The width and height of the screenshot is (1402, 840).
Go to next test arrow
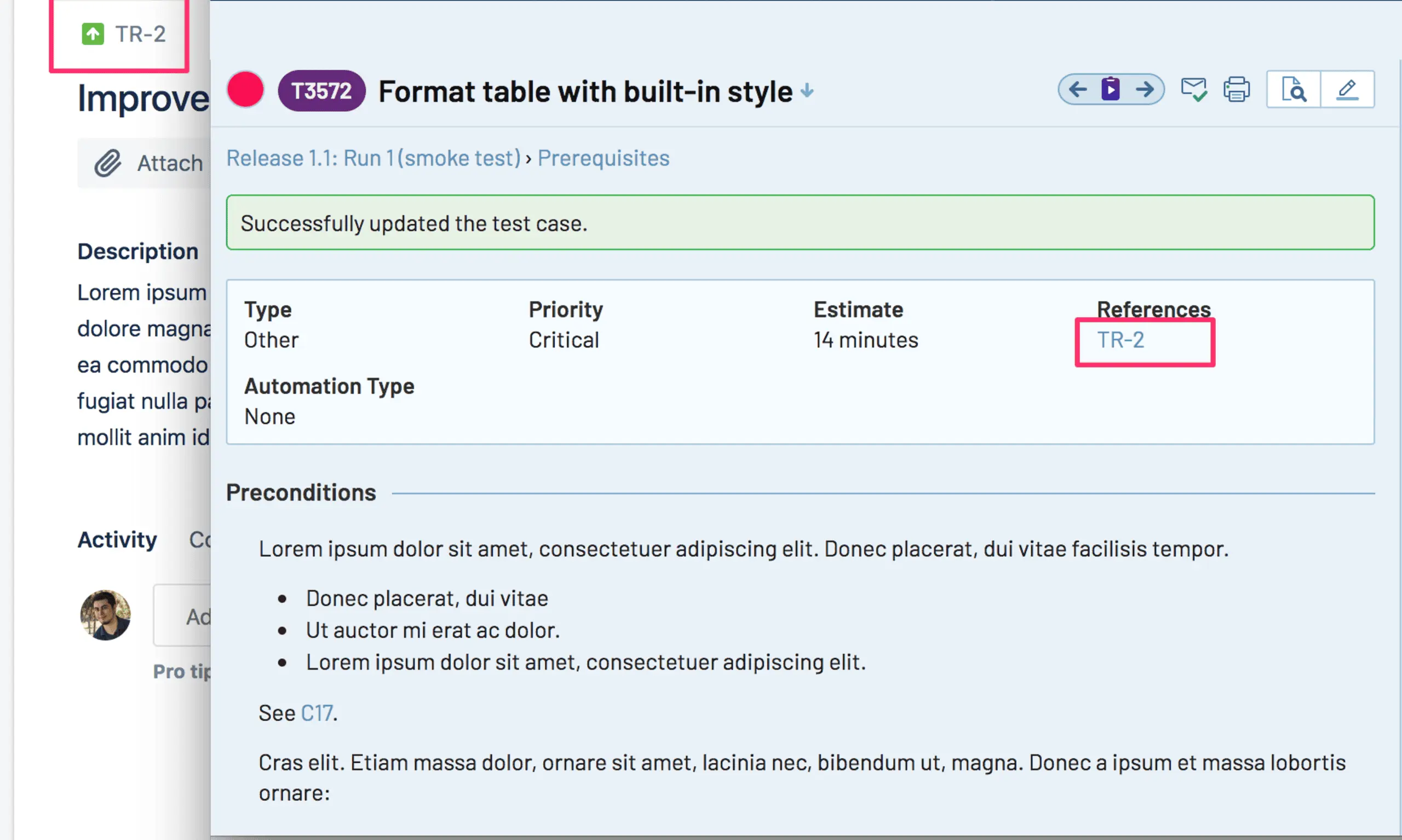coord(1145,89)
